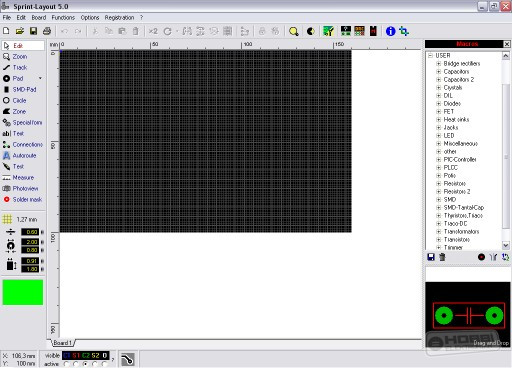Open the Functions menu

(x=63, y=18)
